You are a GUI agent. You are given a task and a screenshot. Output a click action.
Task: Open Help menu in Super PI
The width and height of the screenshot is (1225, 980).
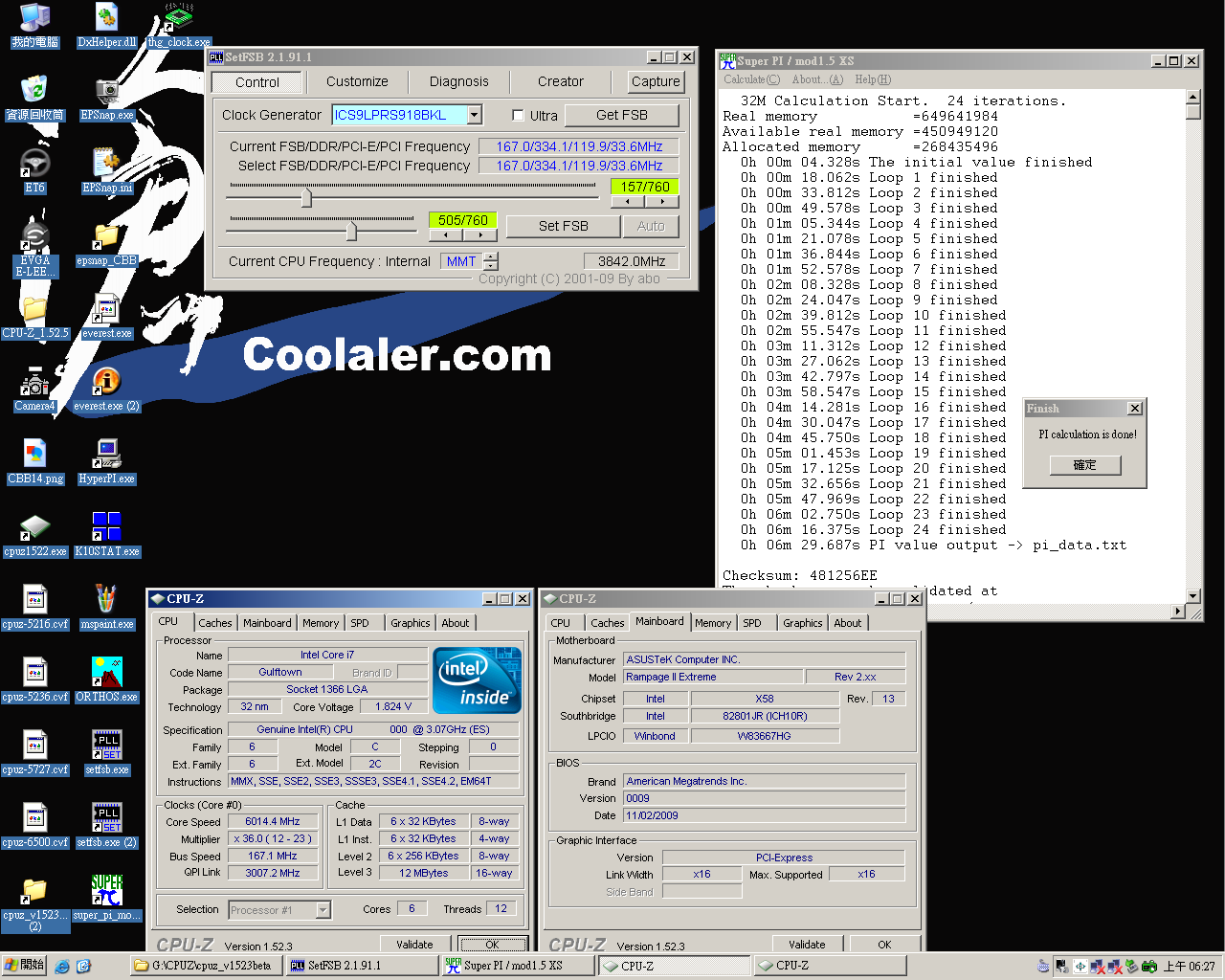click(x=873, y=79)
